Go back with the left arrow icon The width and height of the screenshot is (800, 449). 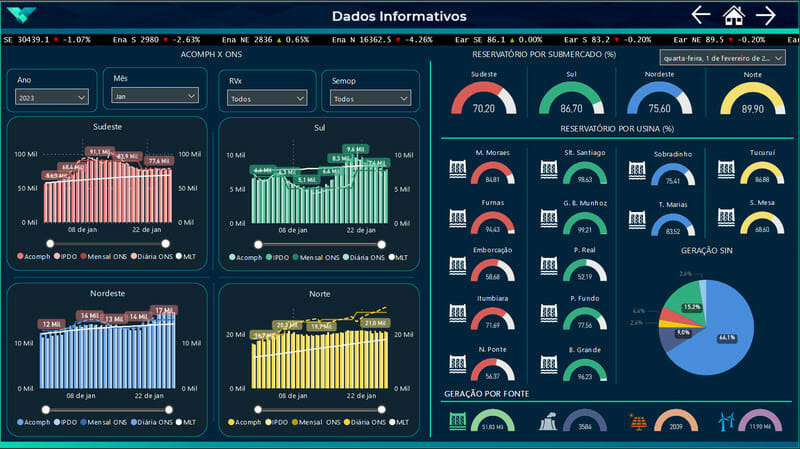click(x=701, y=15)
